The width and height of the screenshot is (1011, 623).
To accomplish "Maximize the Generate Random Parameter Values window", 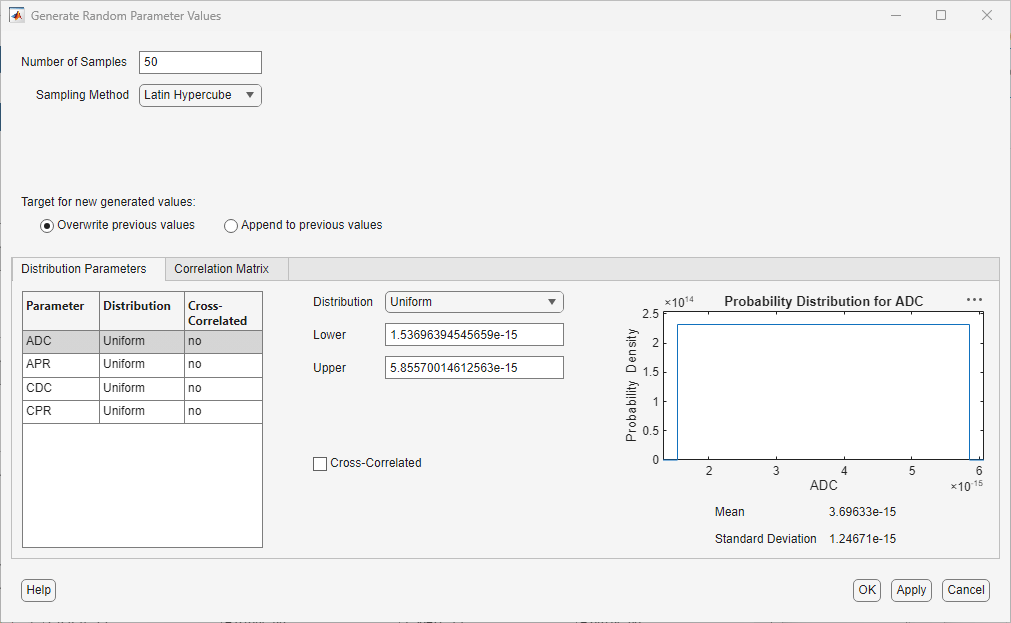I will (941, 16).
